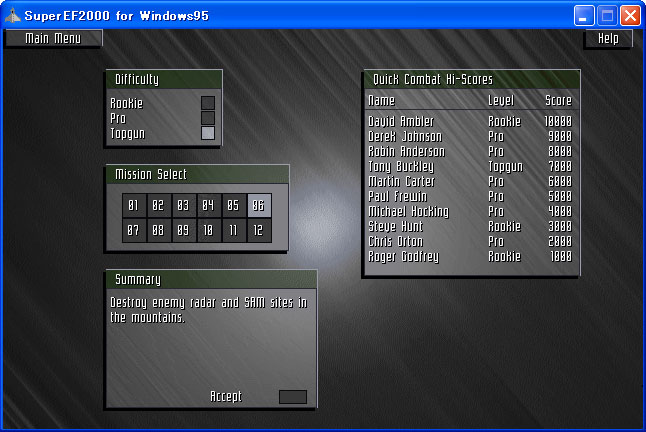The height and width of the screenshot is (432, 646).
Task: Click the Topgun difficulty label
Action: pyautogui.click(x=128, y=134)
